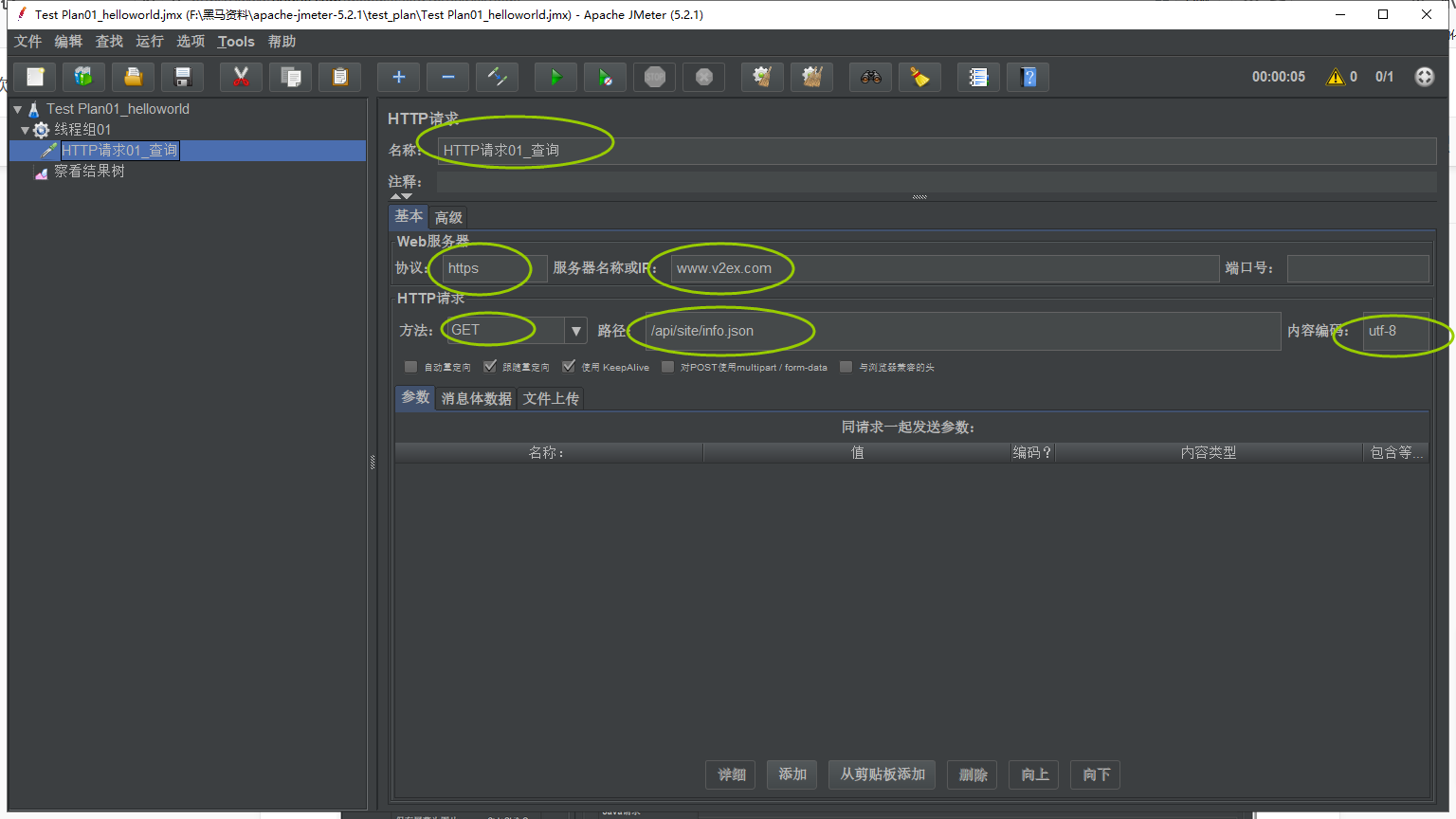This screenshot has height=819, width=1456.
Task: Click the Cut scissors icon
Action: [x=241, y=77]
